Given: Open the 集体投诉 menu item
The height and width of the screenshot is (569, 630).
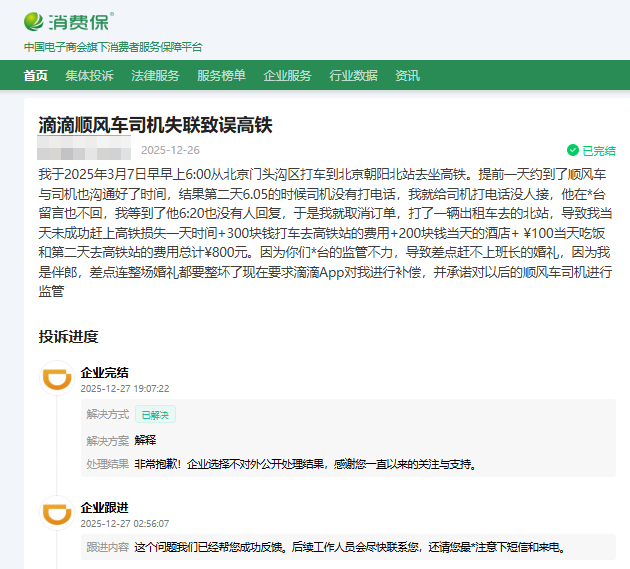Looking at the screenshot, I should tap(89, 76).
